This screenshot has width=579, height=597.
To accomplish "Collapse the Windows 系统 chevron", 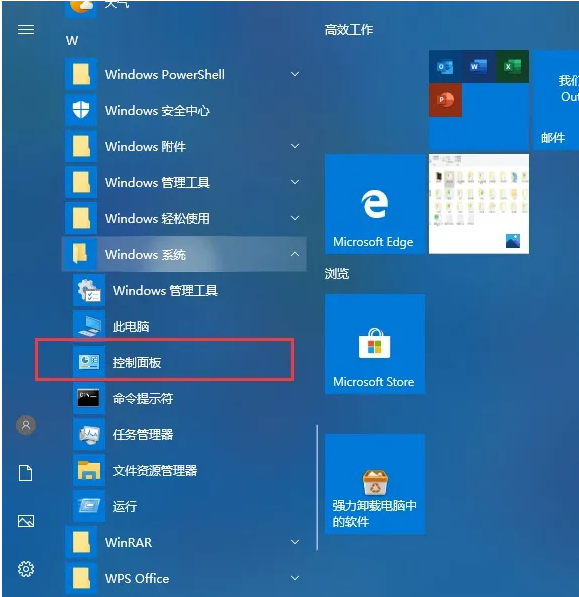I will [295, 254].
